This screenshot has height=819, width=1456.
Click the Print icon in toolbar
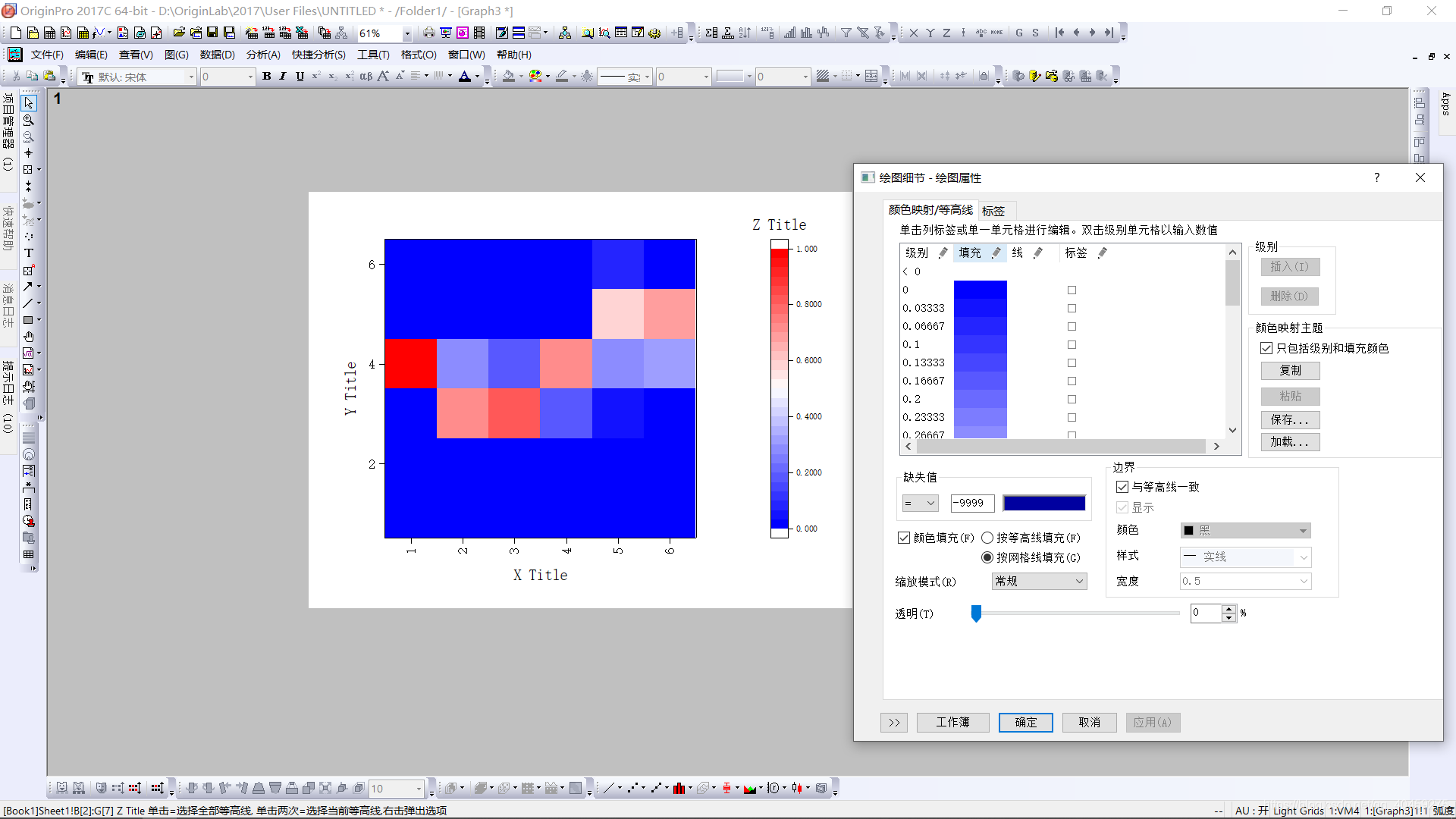429,33
